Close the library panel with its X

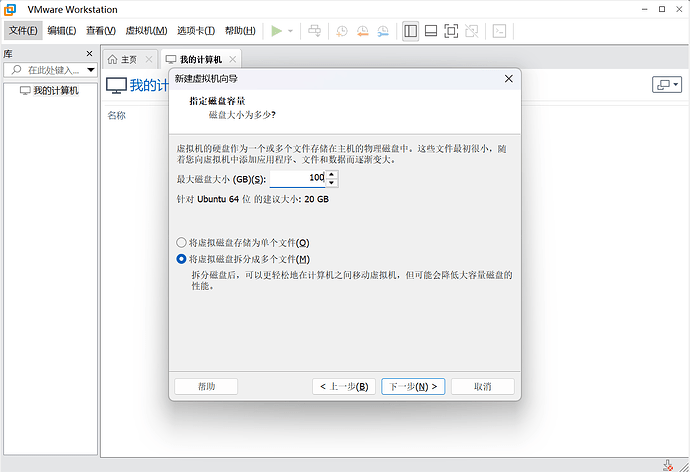tap(89, 54)
